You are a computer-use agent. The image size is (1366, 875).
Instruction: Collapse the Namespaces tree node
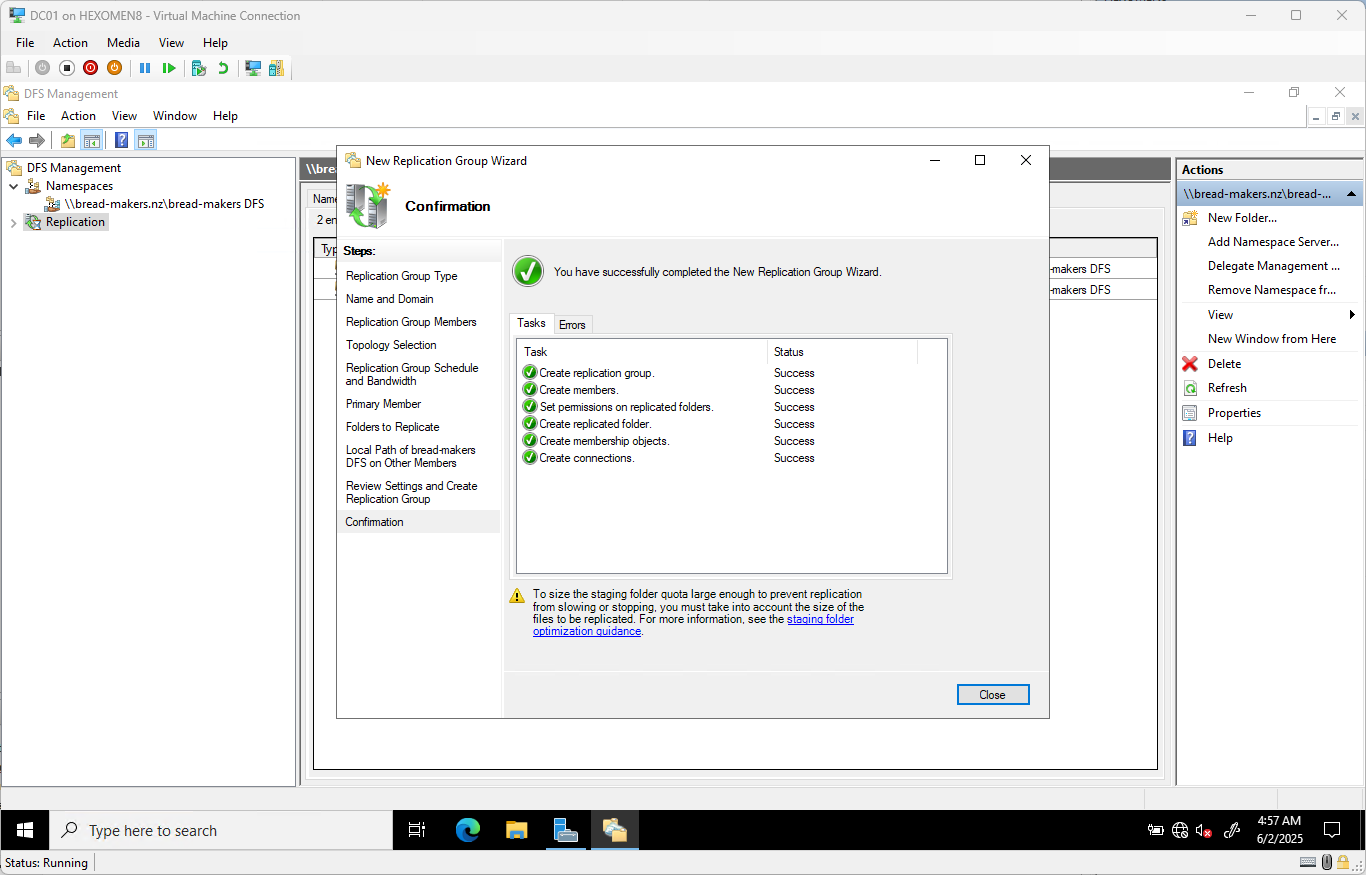[x=15, y=186]
